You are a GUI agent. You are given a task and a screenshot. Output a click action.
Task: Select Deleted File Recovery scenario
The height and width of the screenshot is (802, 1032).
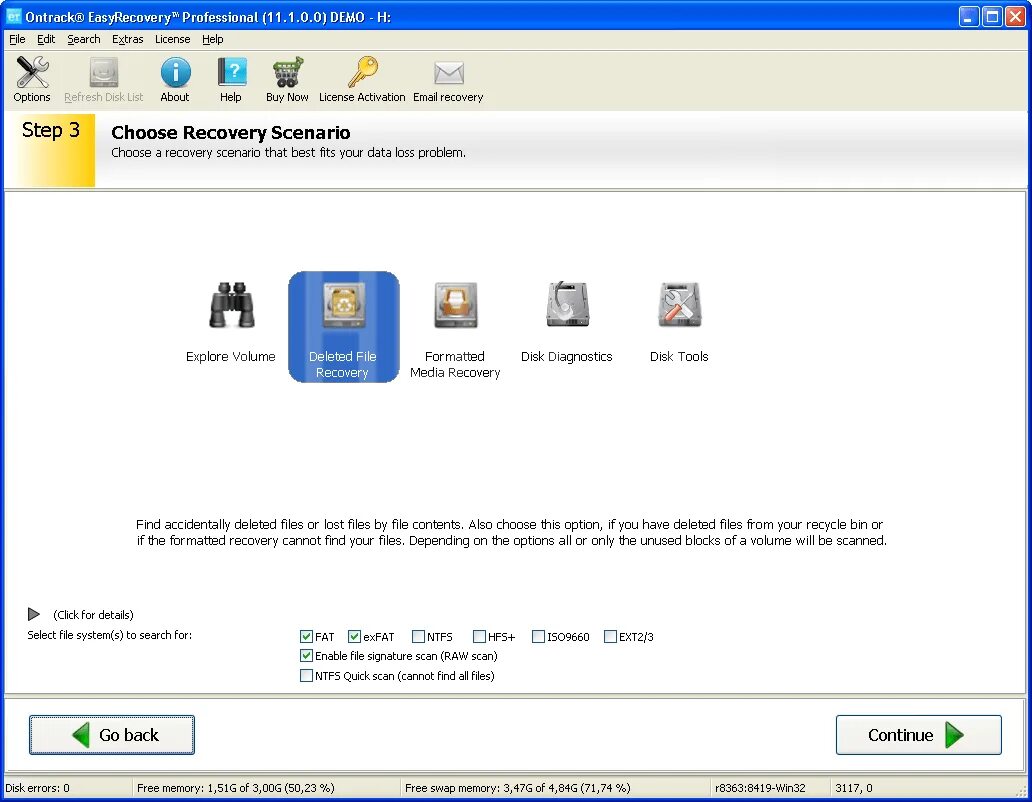click(343, 327)
